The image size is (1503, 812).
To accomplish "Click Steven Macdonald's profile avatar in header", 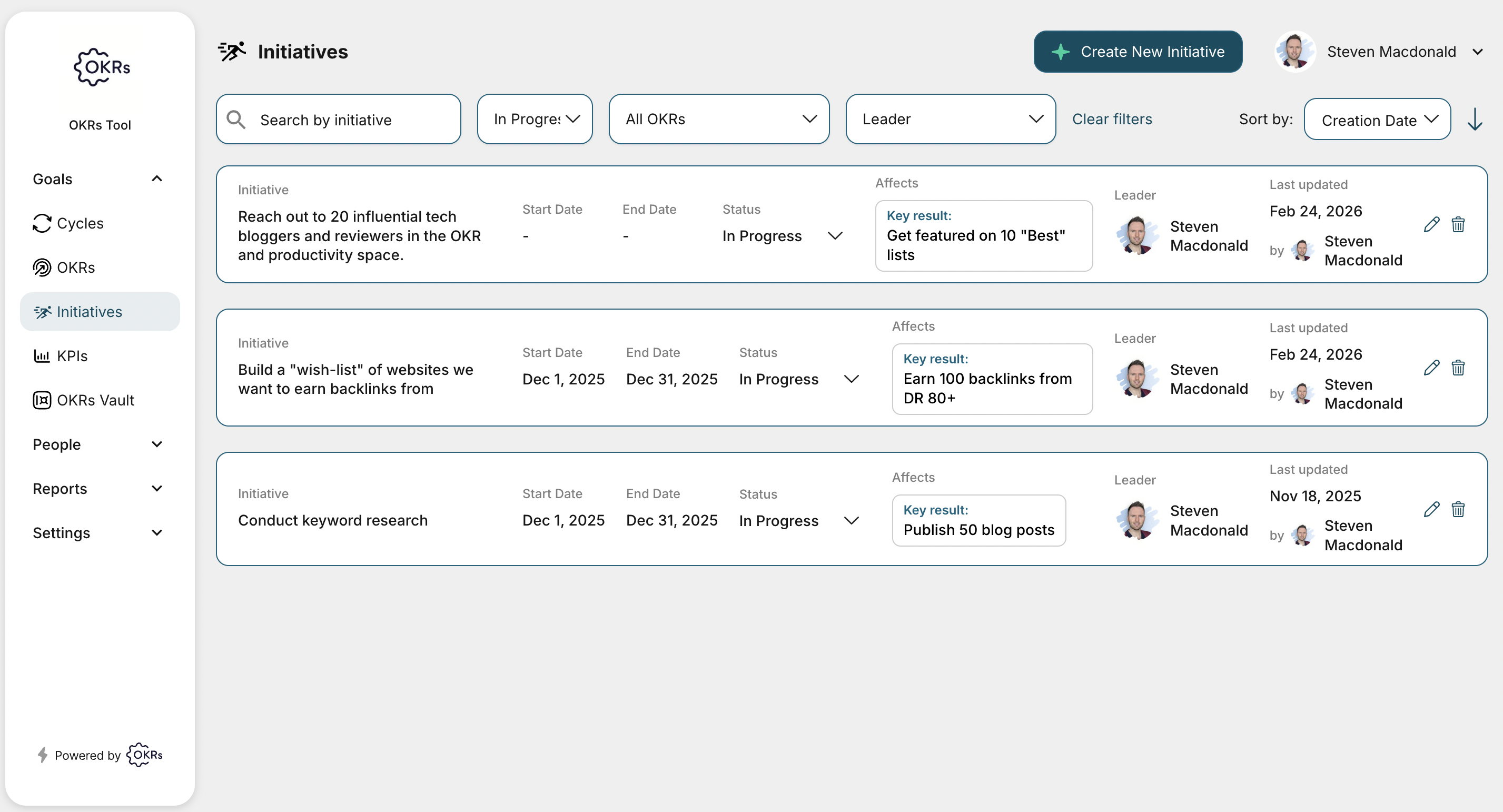I will click(1294, 51).
